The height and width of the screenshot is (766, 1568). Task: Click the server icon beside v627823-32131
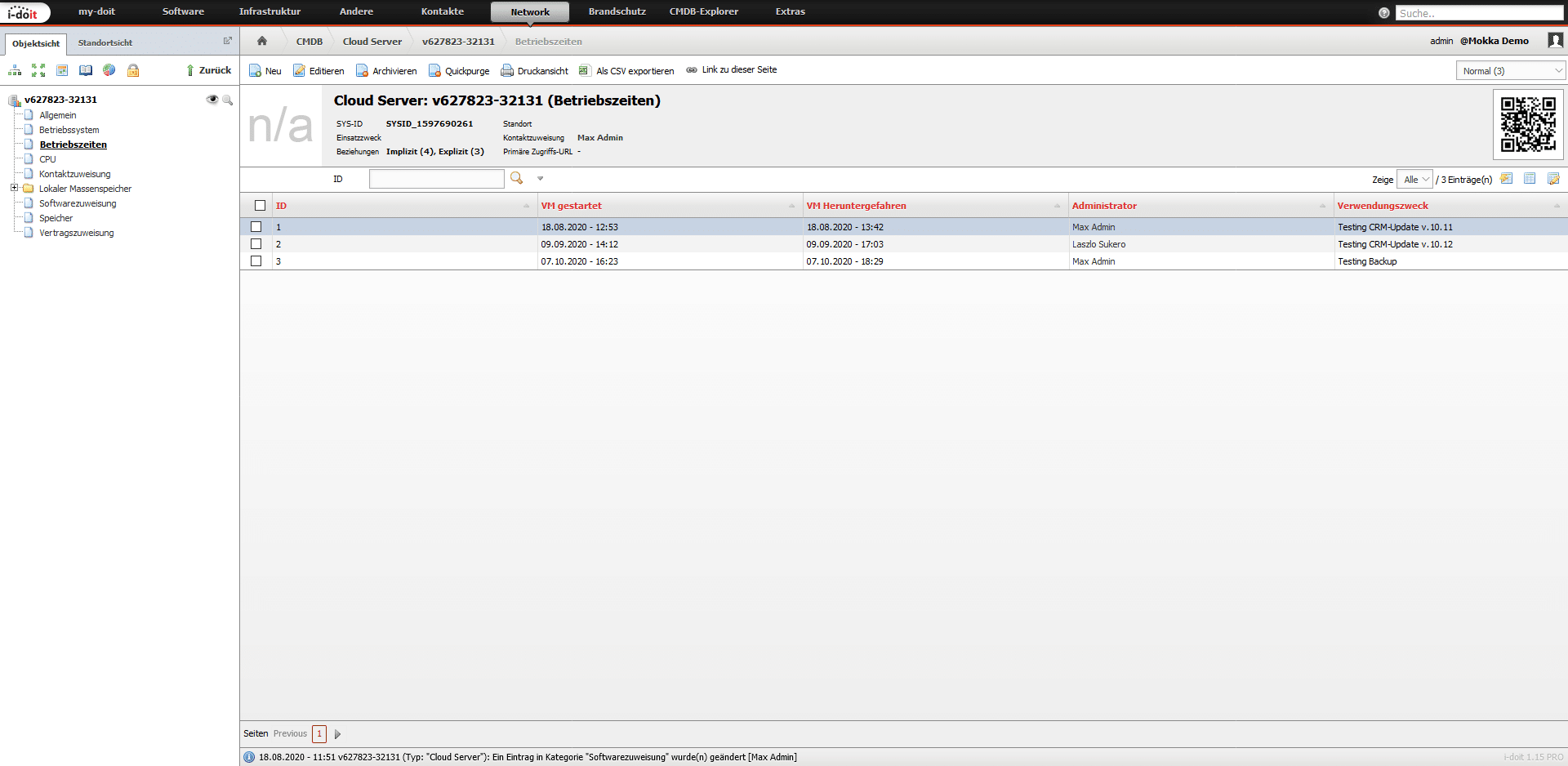pos(15,100)
